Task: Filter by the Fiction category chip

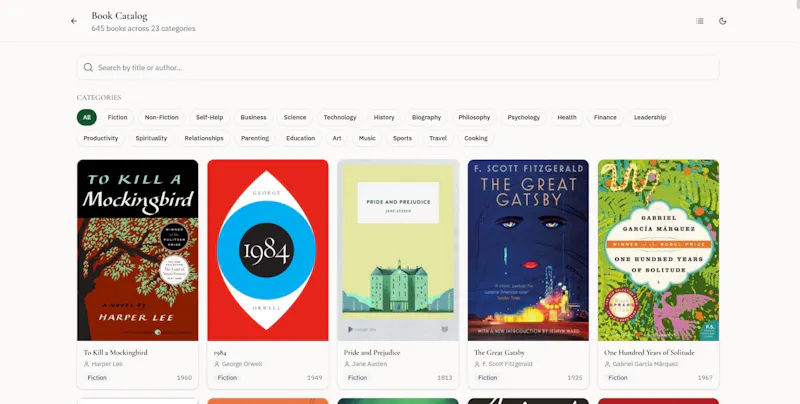Action: point(117,117)
